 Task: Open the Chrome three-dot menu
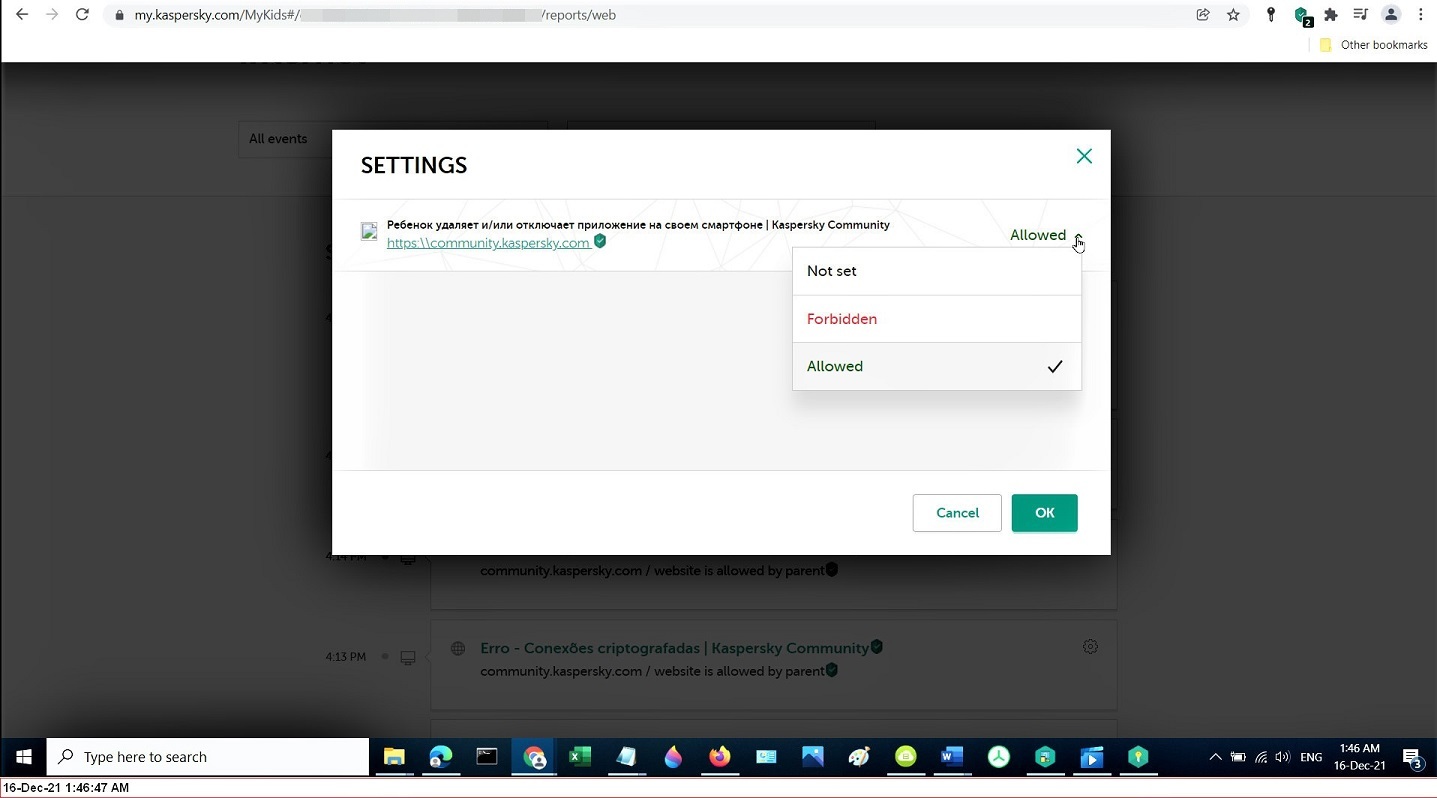[x=1421, y=15]
